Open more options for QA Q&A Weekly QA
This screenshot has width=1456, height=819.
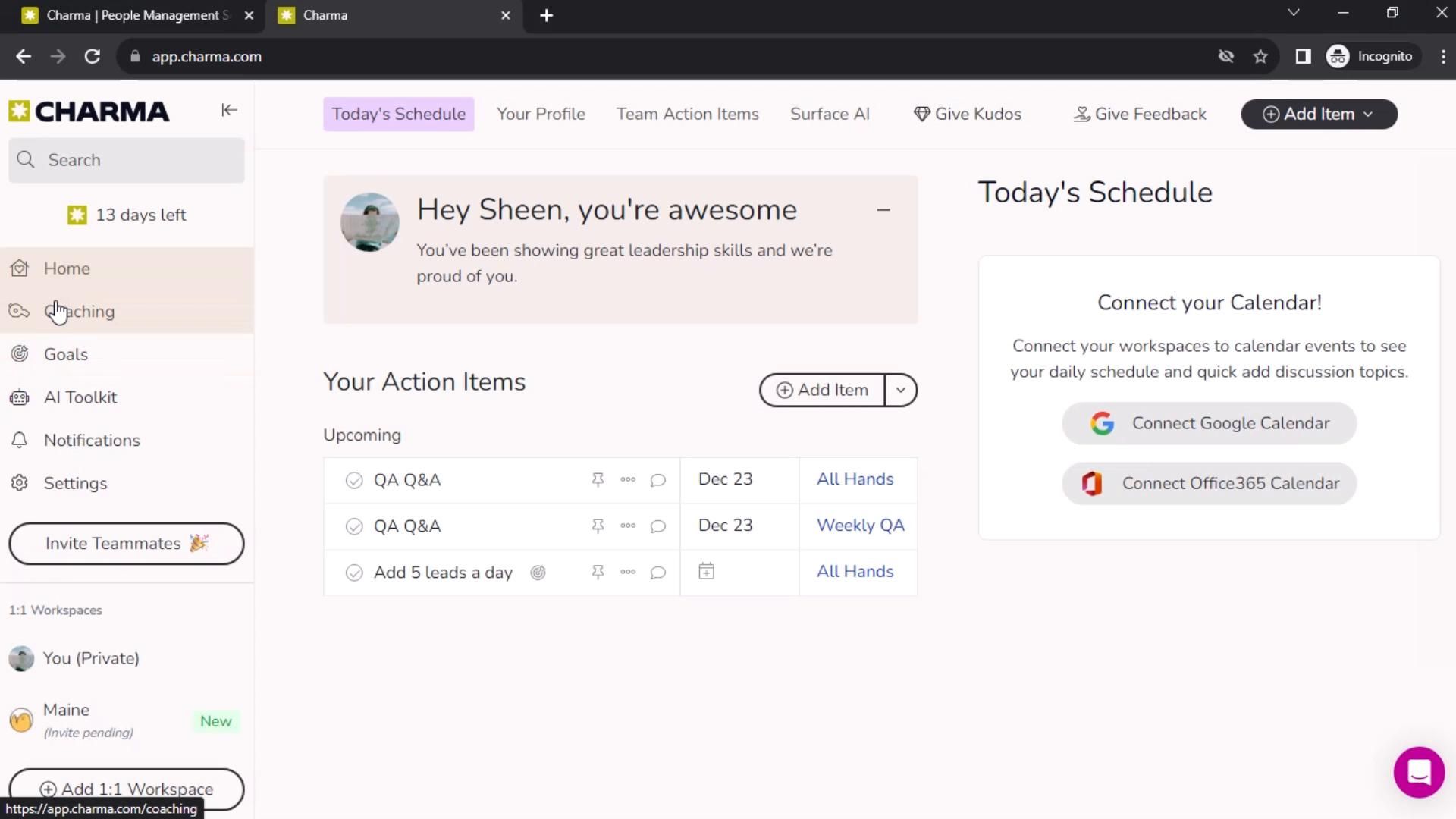coord(628,526)
